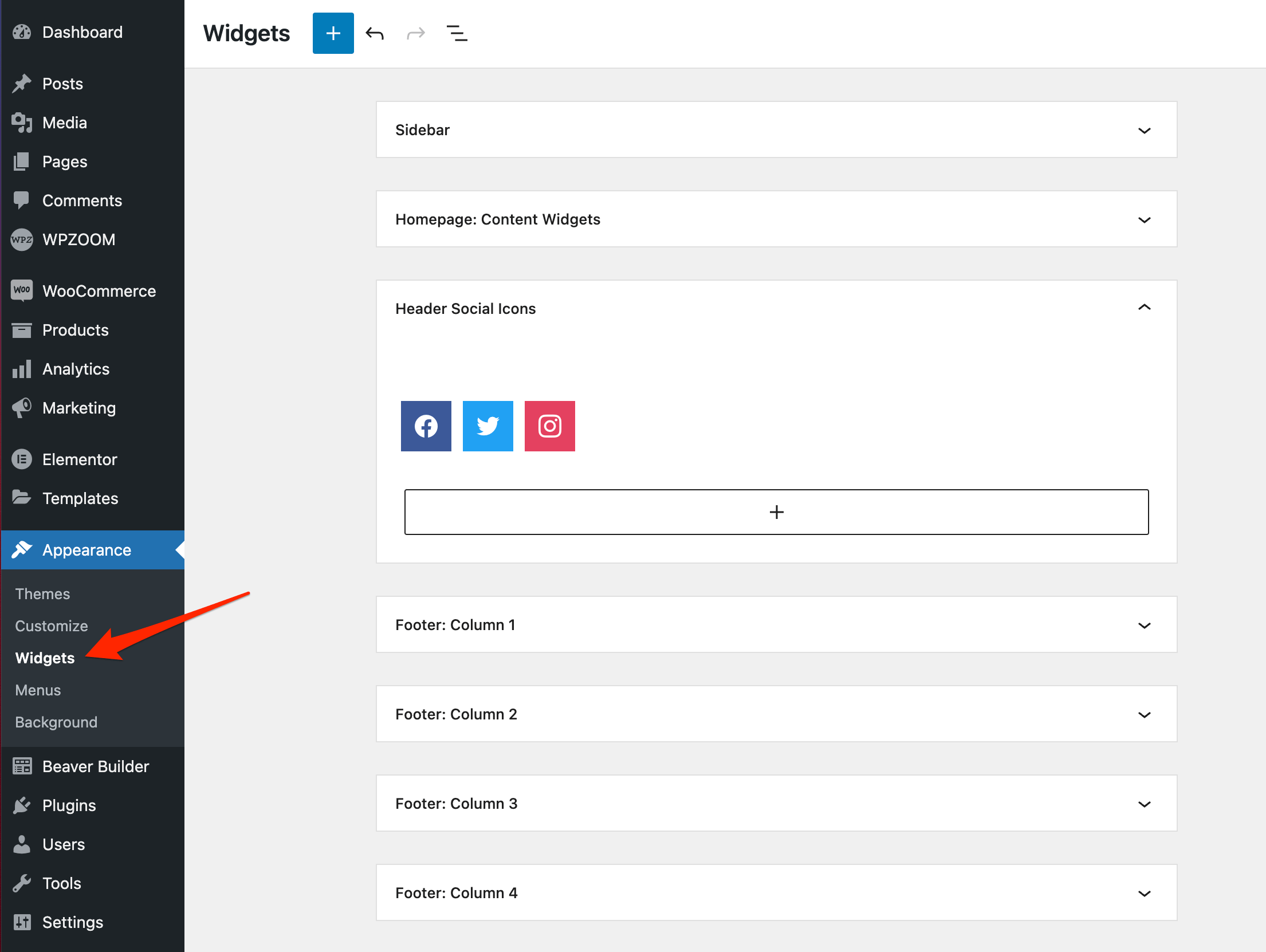Expand the Sidebar widget area

point(1144,131)
